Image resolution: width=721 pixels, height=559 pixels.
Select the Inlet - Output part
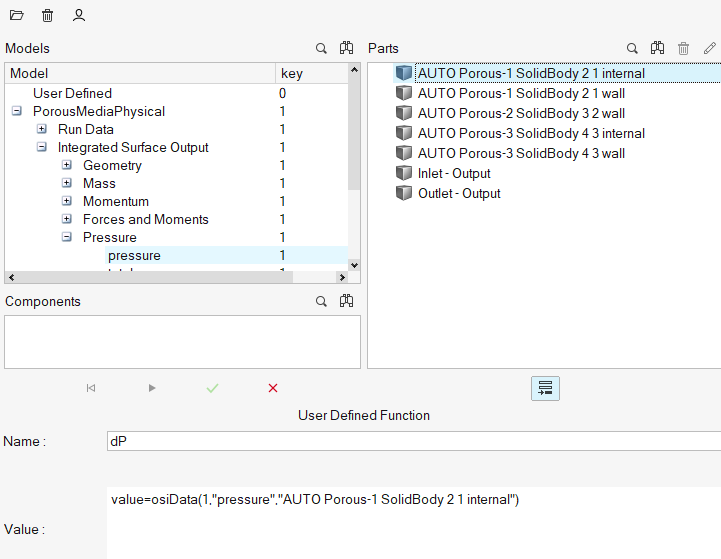coord(453,174)
